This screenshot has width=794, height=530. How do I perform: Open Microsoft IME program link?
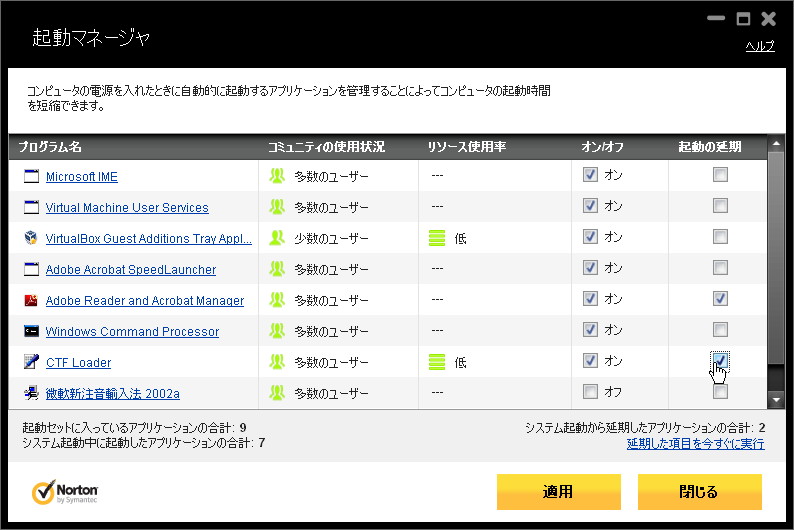(82, 177)
